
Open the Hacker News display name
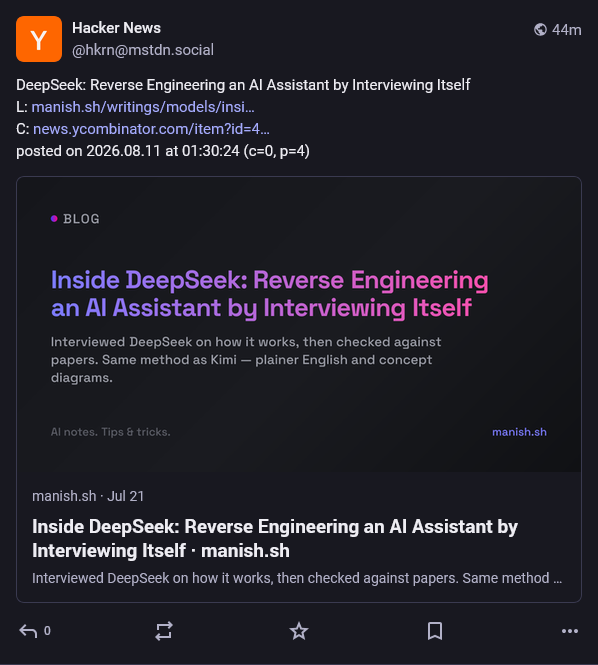116,28
